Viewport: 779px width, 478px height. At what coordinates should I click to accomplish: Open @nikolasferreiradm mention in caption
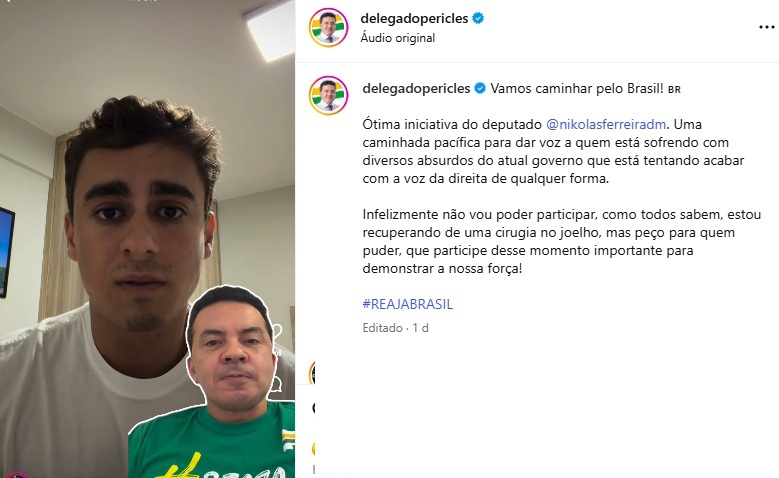[x=606, y=124]
